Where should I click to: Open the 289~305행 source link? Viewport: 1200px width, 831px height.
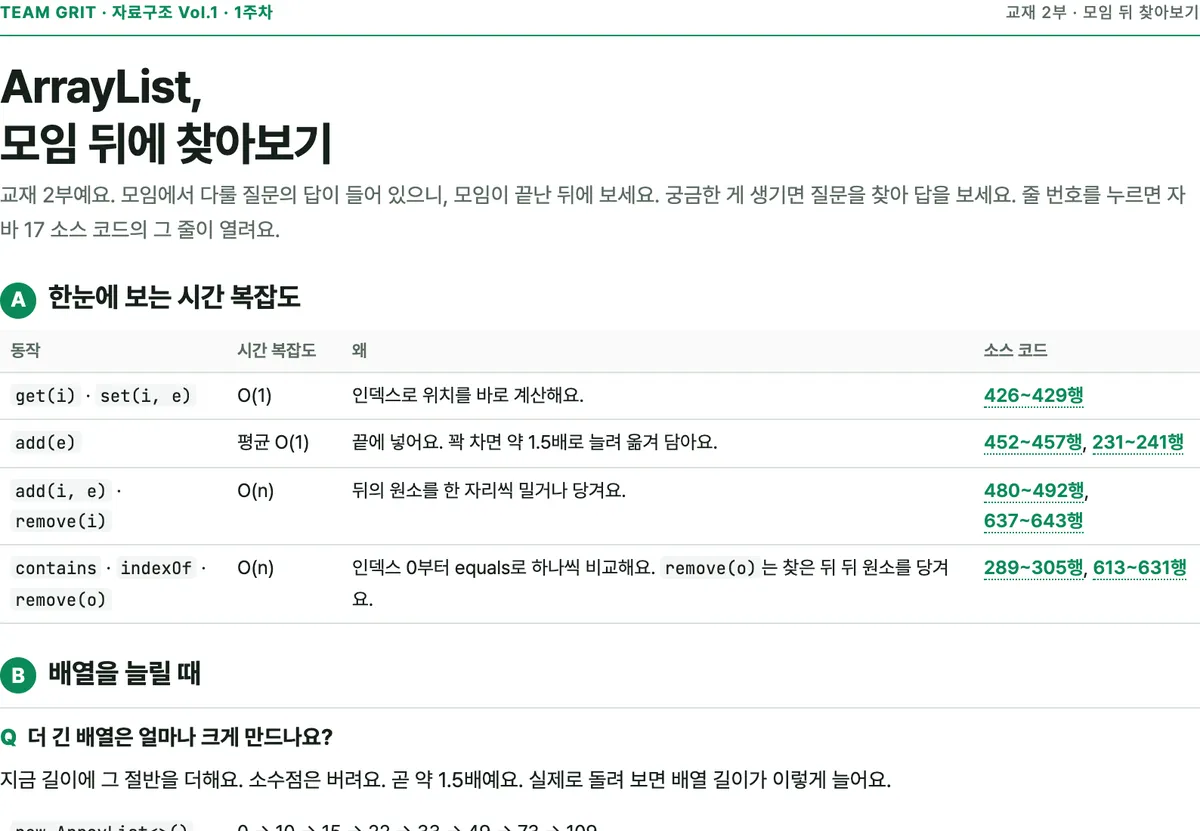(1033, 568)
